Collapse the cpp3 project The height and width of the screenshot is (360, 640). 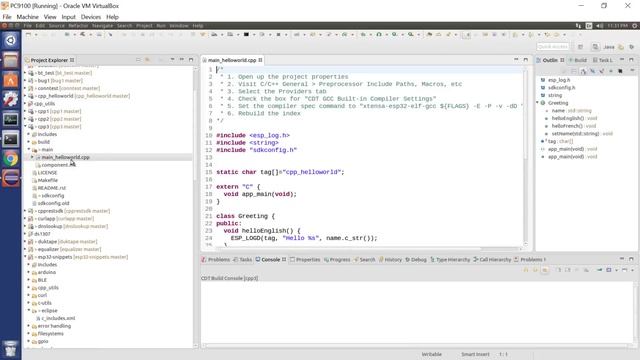click(x=25, y=127)
